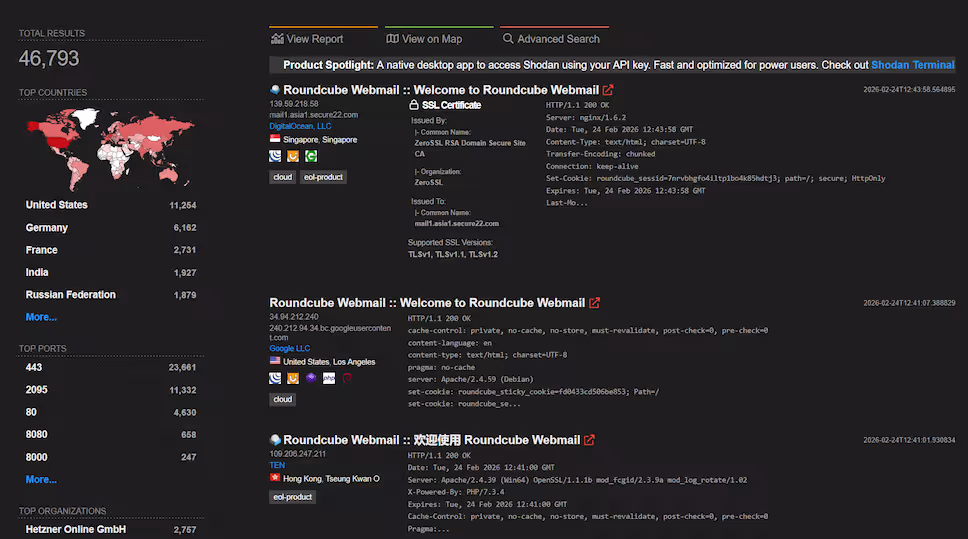
Task: Open the View Report tab
Action: click(308, 39)
